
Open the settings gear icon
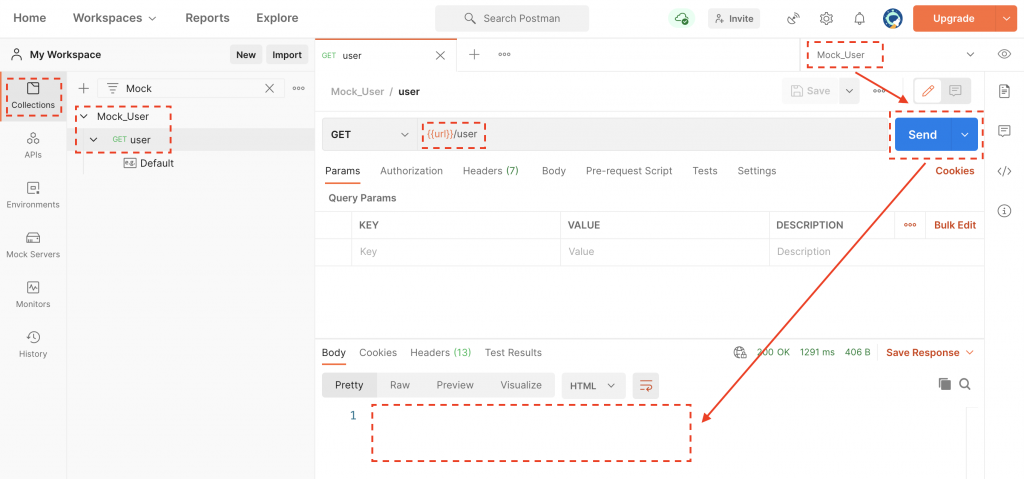tap(826, 18)
